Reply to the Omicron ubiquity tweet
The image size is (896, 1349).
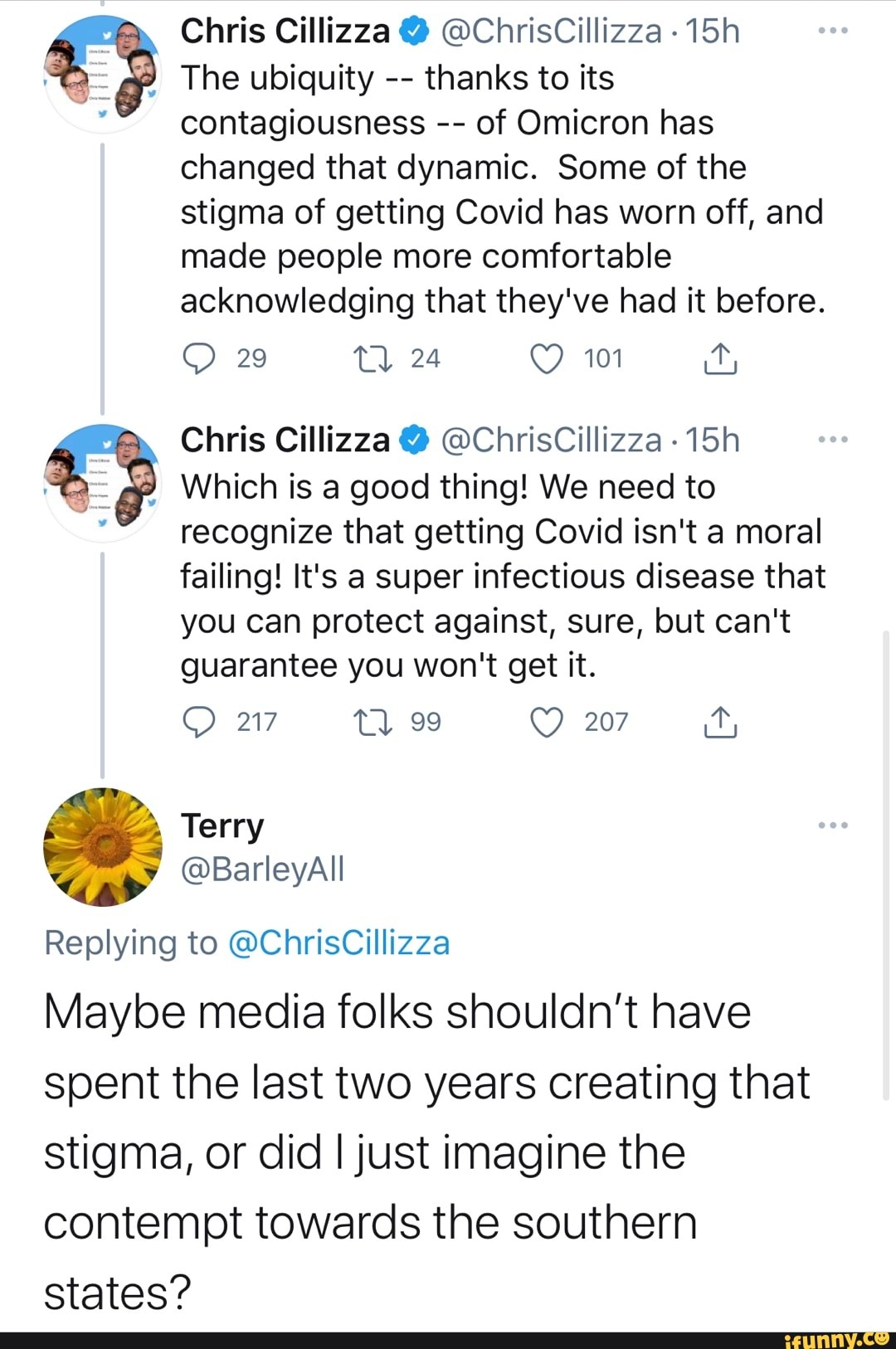click(x=199, y=359)
